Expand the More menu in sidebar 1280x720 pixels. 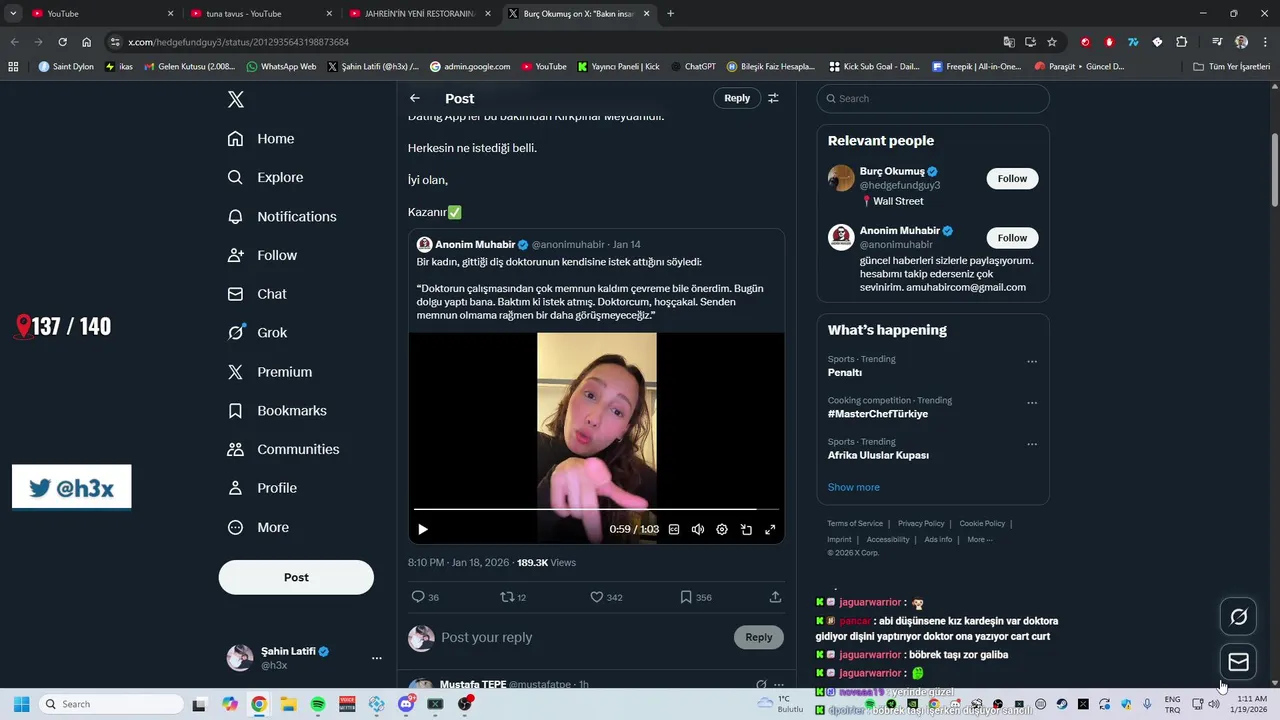(258, 527)
